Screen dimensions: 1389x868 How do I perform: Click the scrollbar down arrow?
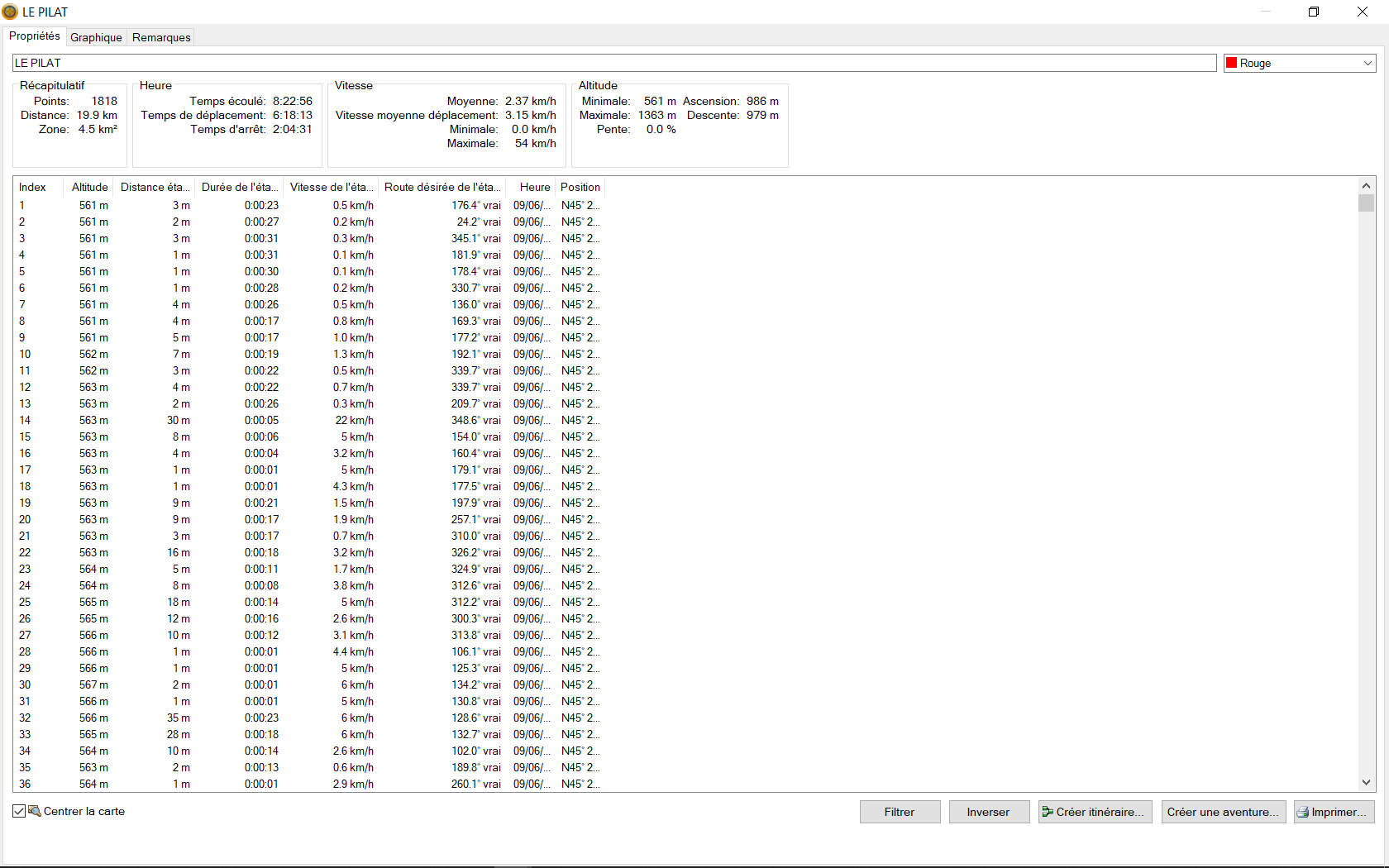coord(1366,782)
